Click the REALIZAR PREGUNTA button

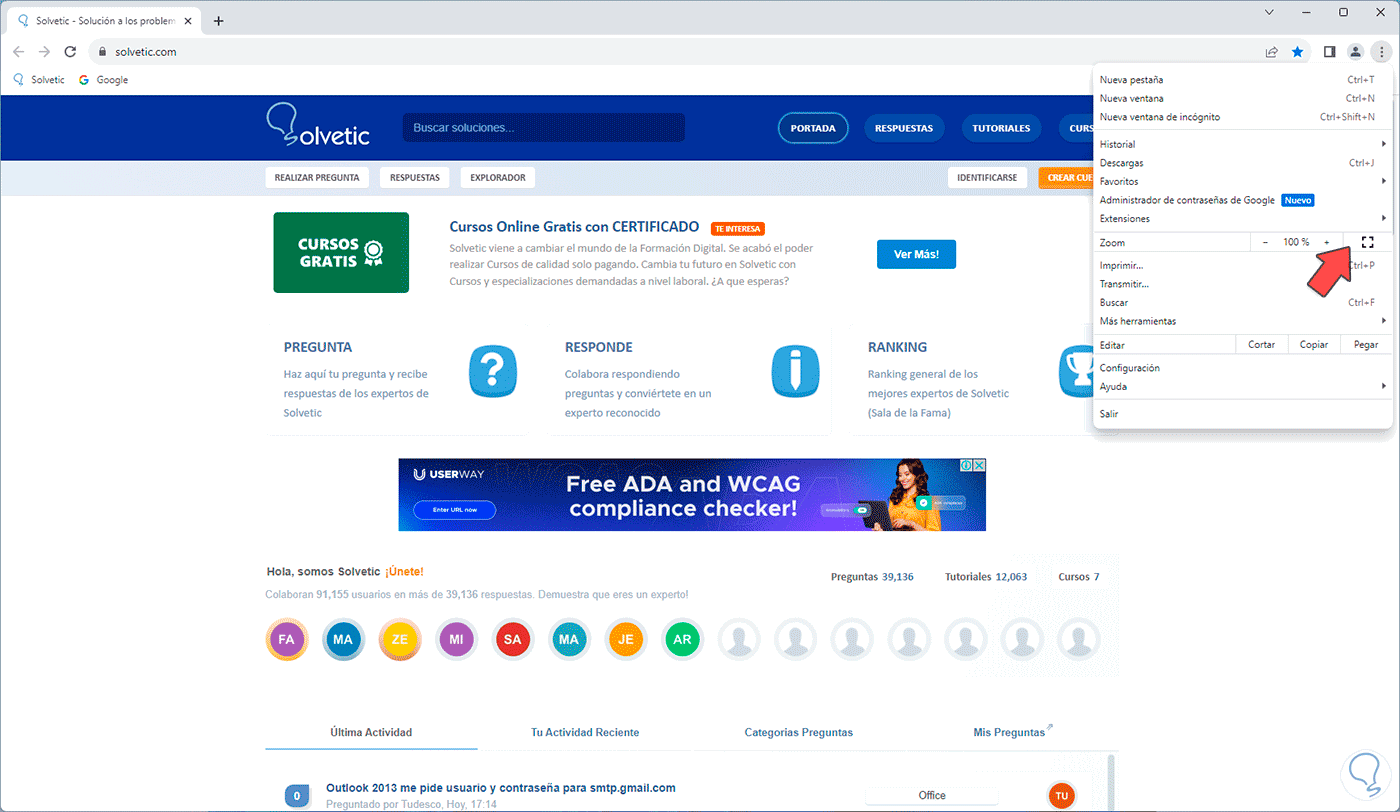pos(317,177)
